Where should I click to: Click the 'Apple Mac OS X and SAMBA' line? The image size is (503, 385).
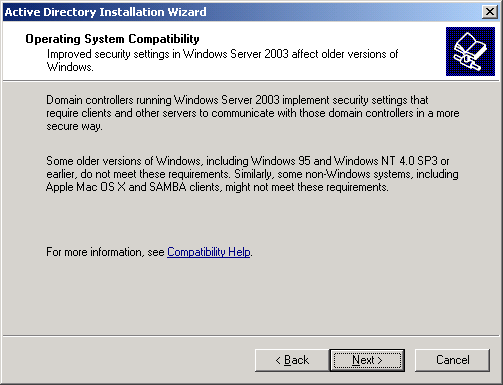[x=217, y=187]
